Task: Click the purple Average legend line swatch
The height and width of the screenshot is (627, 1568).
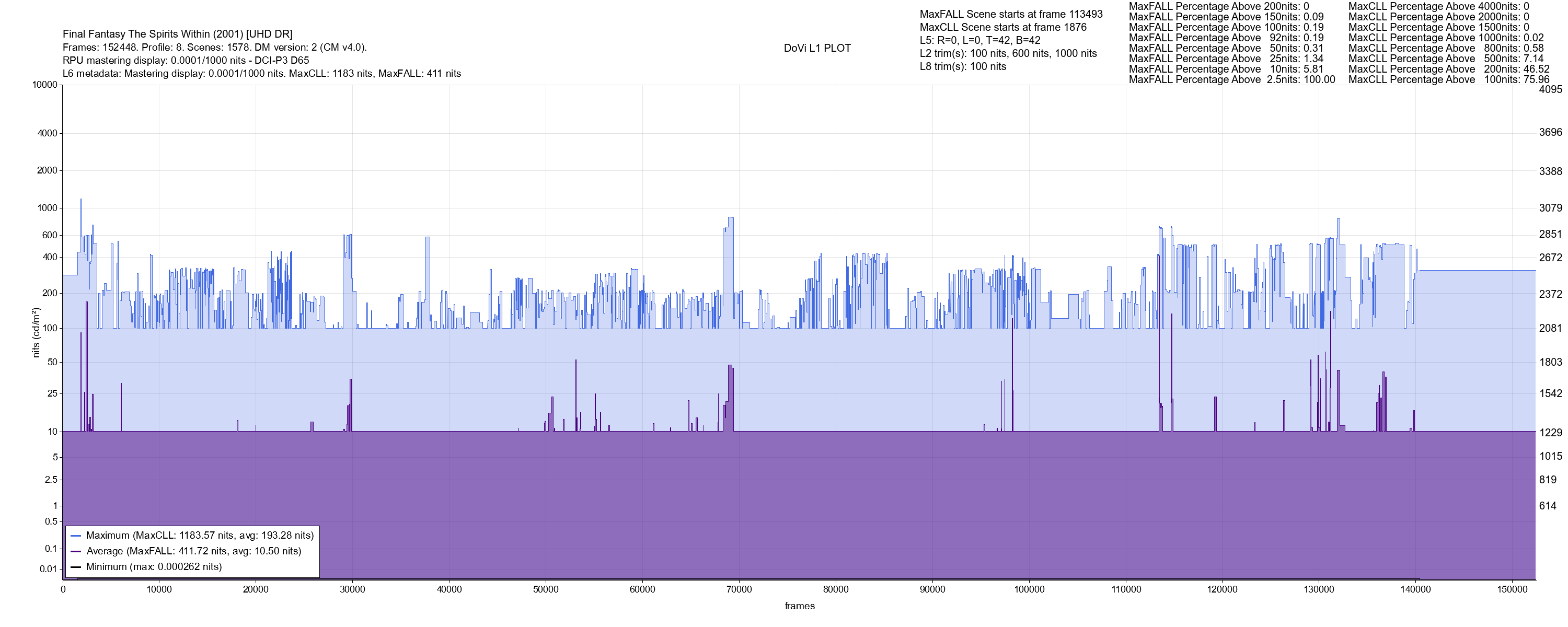Action: point(76,552)
